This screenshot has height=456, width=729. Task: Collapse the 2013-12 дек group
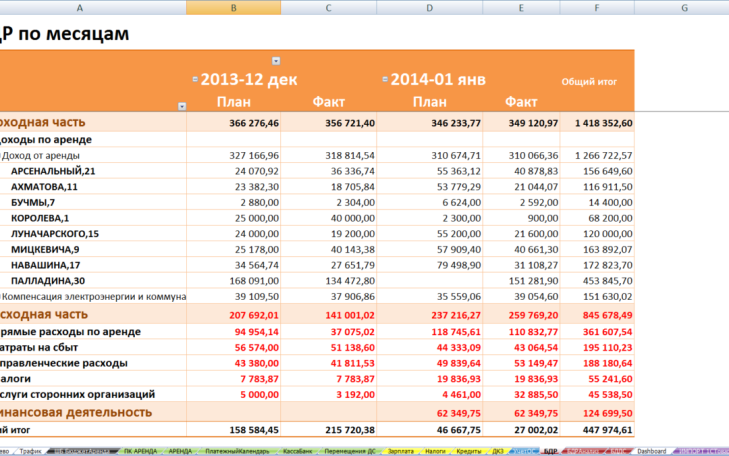[x=195, y=79]
